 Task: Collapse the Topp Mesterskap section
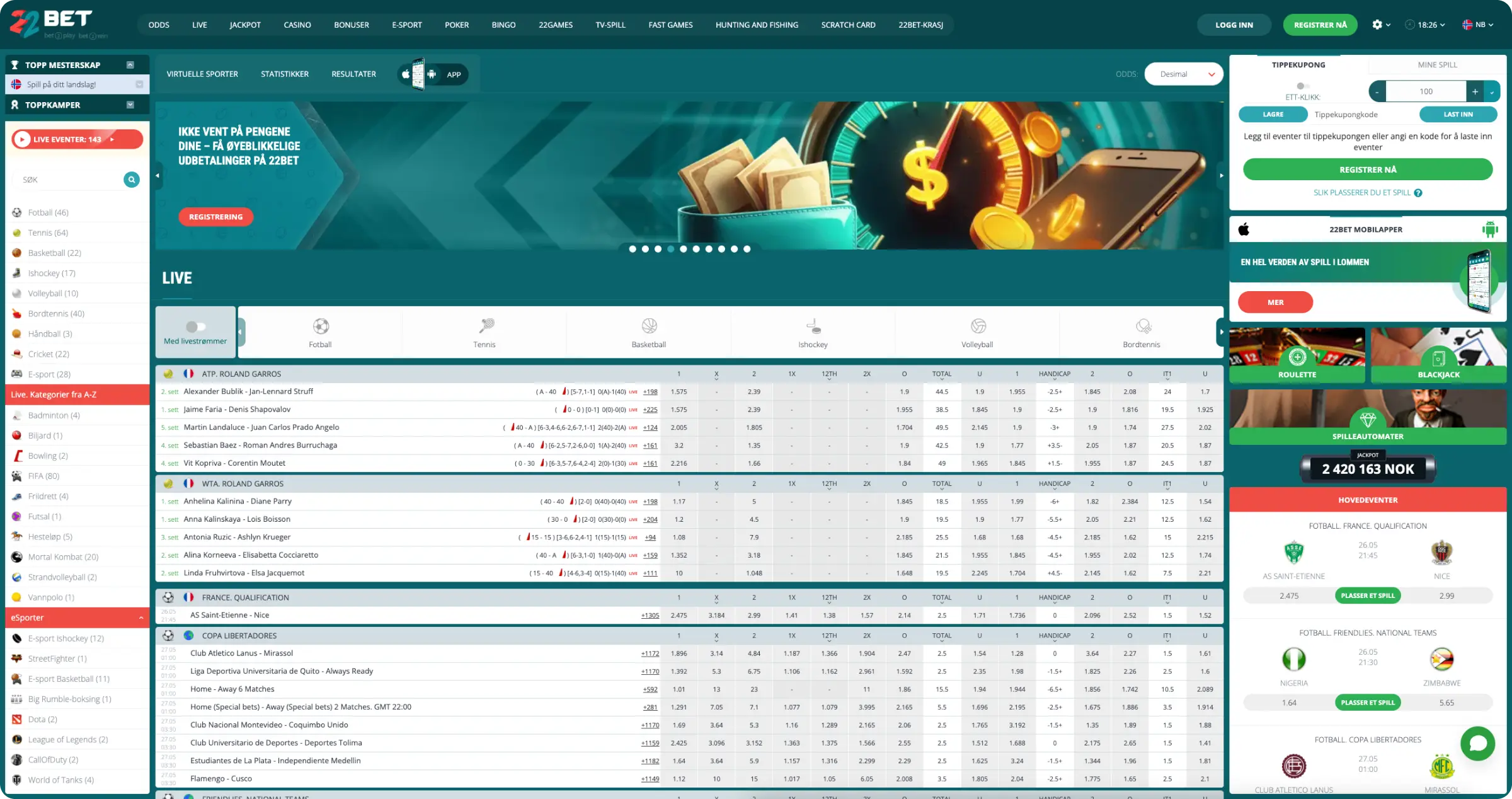130,65
